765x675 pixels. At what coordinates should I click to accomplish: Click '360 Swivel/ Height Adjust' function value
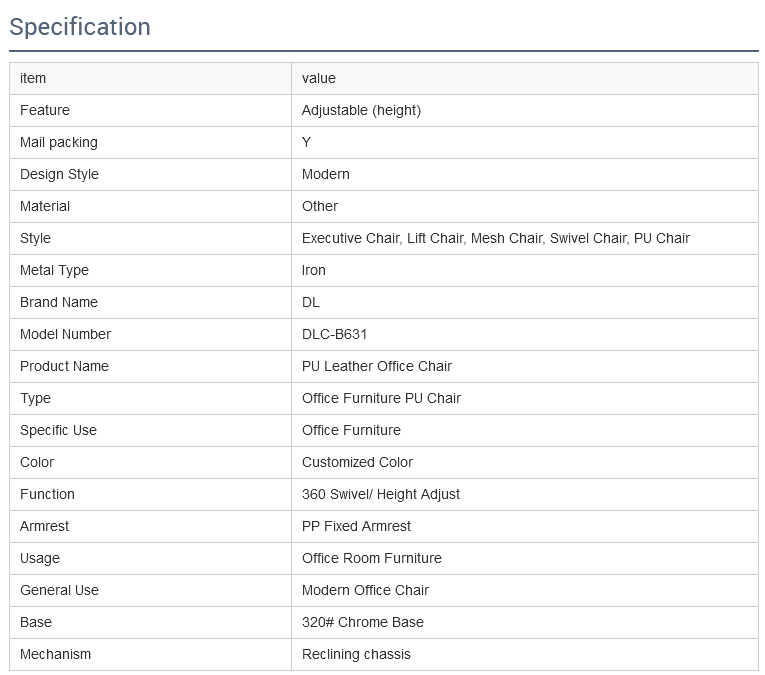pyautogui.click(x=381, y=495)
